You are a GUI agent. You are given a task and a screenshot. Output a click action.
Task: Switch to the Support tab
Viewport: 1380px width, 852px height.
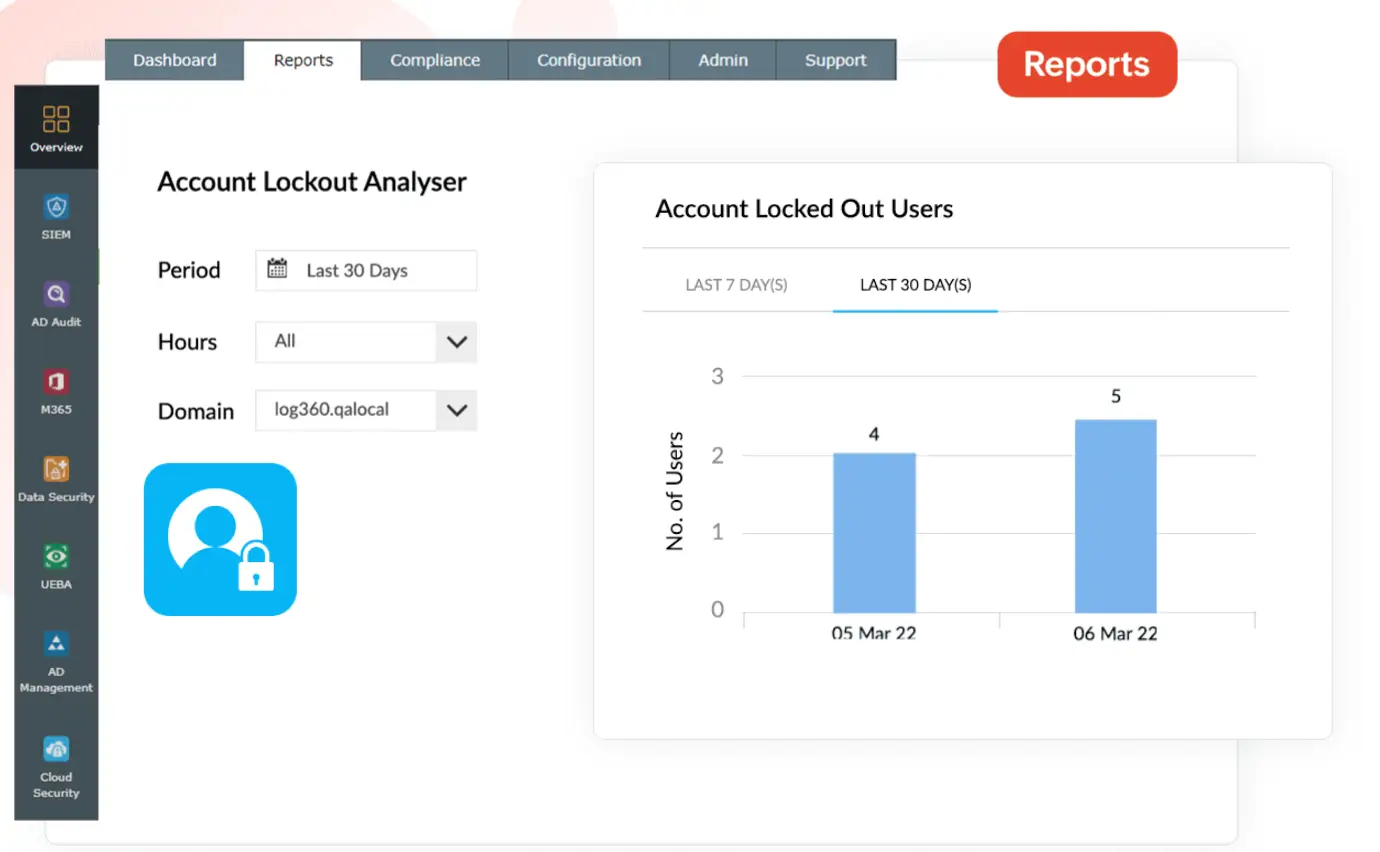[x=836, y=60]
